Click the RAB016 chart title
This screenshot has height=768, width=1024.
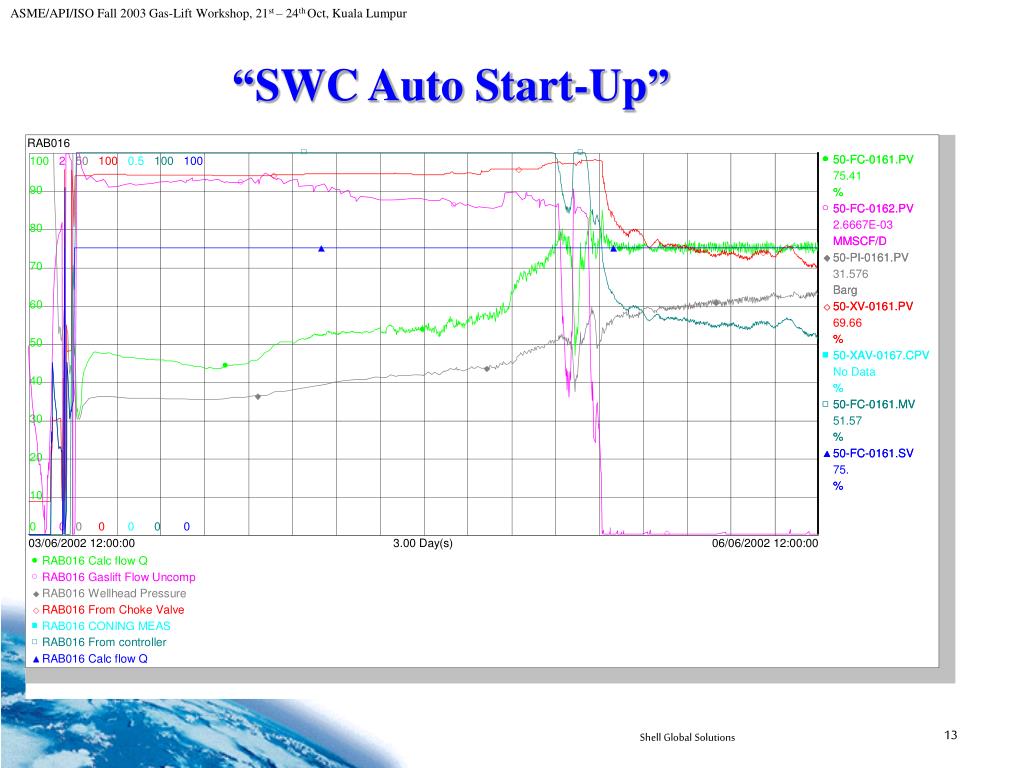click(x=48, y=143)
